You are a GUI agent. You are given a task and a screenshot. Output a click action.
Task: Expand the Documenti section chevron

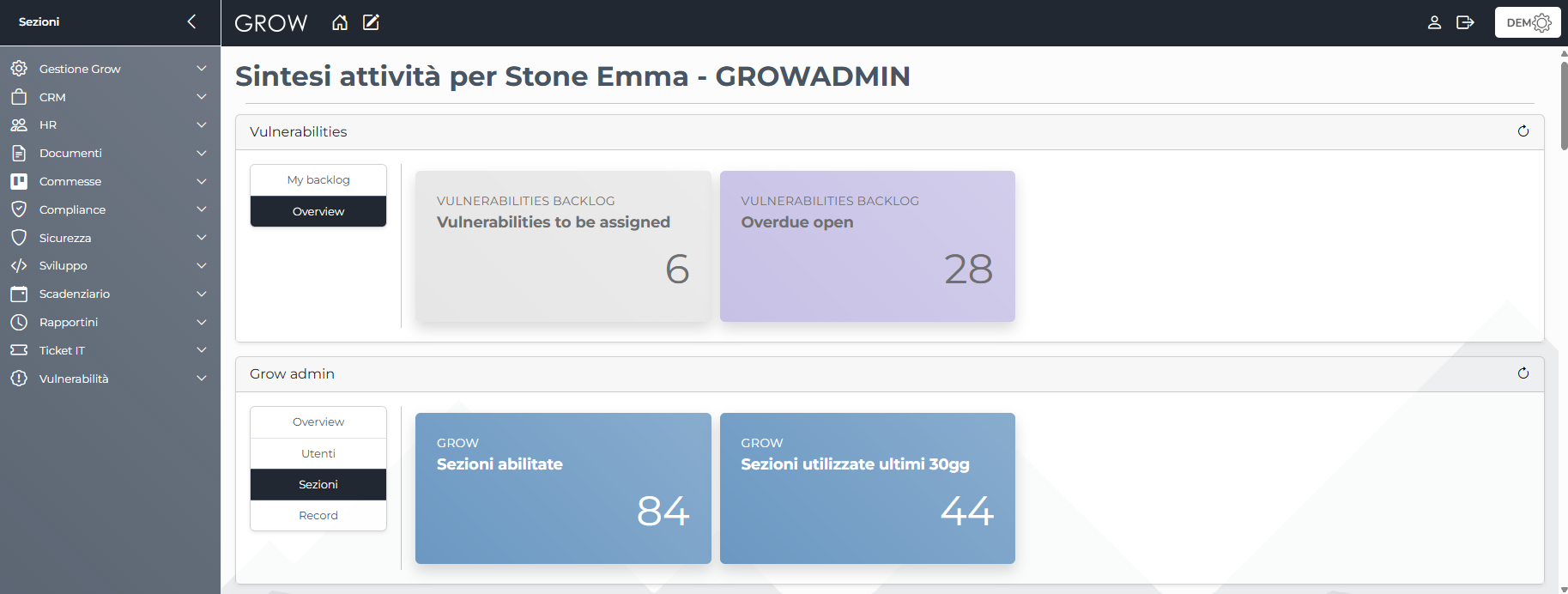202,153
